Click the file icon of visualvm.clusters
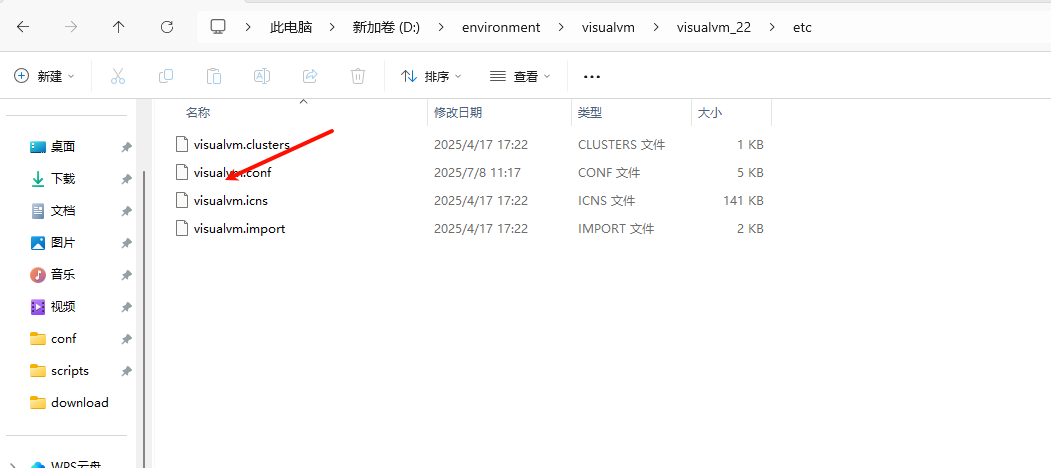This screenshot has width=1051, height=468. coord(181,144)
